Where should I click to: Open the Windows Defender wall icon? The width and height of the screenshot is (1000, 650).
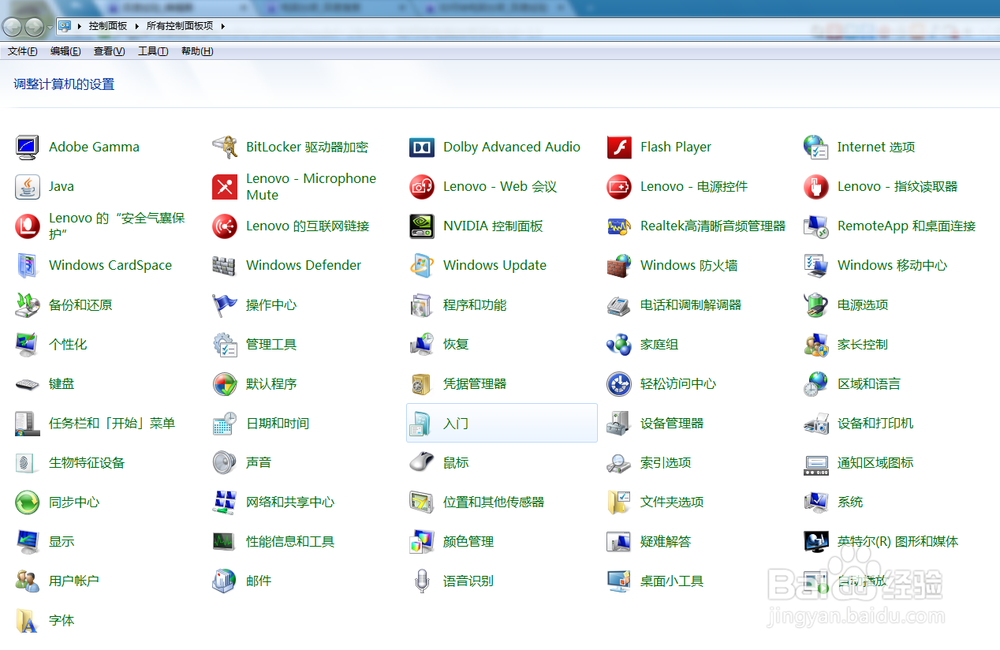click(224, 265)
